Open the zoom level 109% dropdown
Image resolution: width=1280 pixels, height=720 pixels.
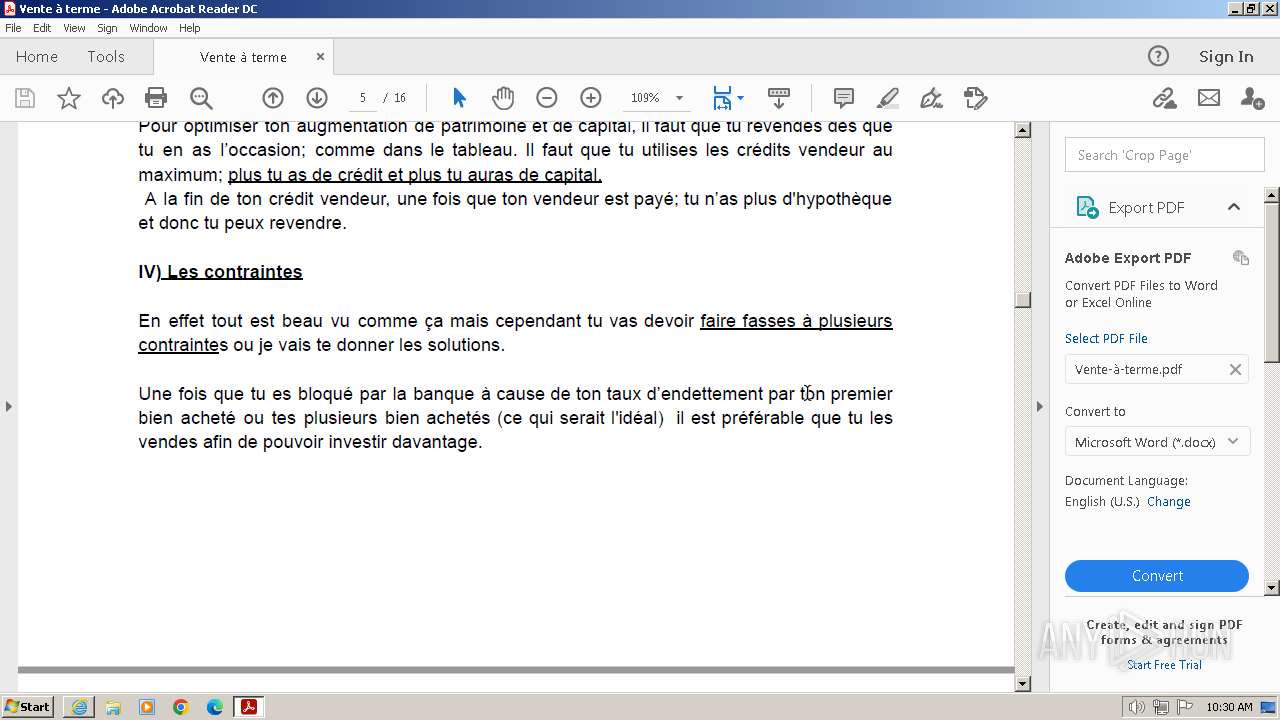click(679, 98)
